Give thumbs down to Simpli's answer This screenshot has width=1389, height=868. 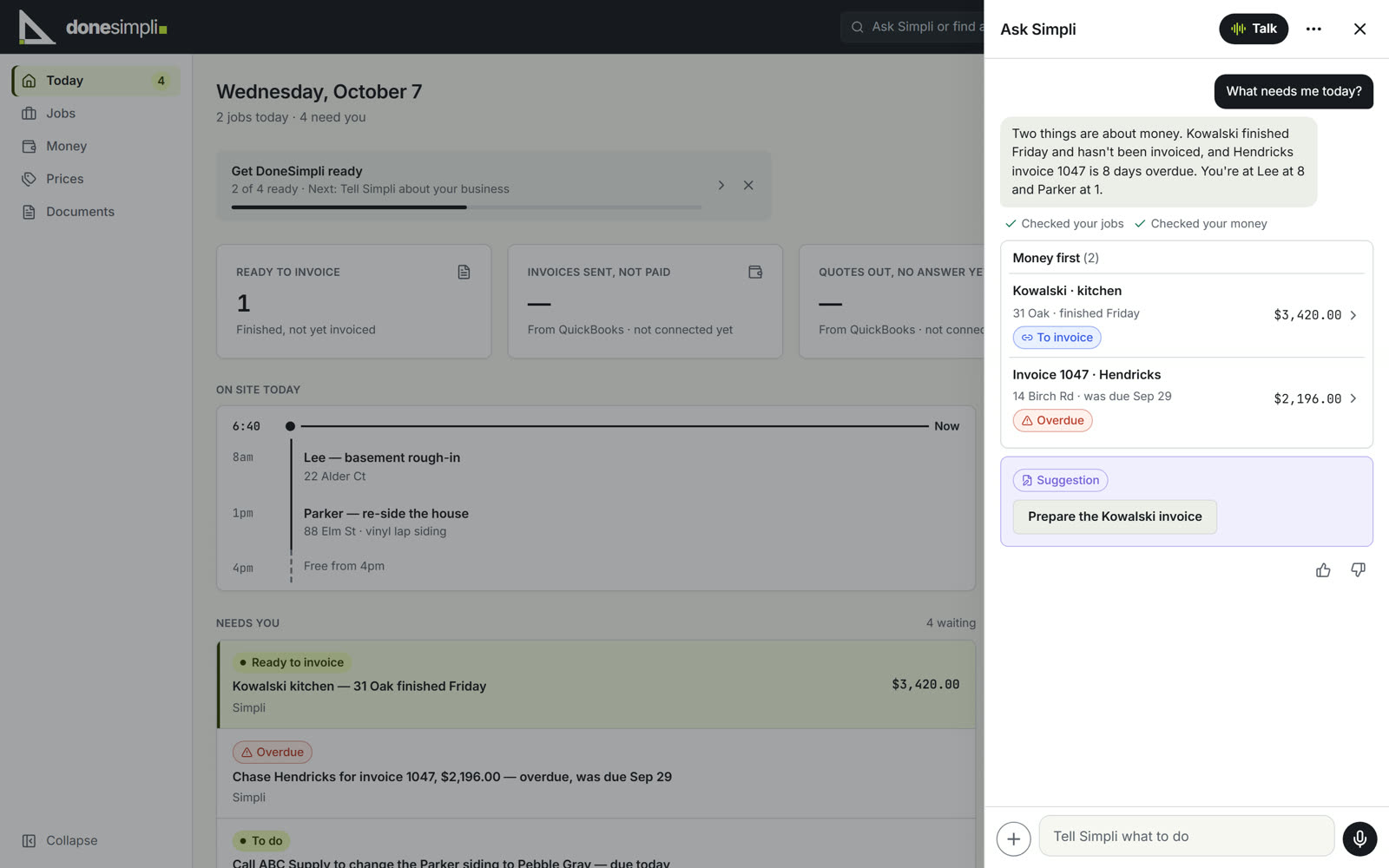[1358, 570]
